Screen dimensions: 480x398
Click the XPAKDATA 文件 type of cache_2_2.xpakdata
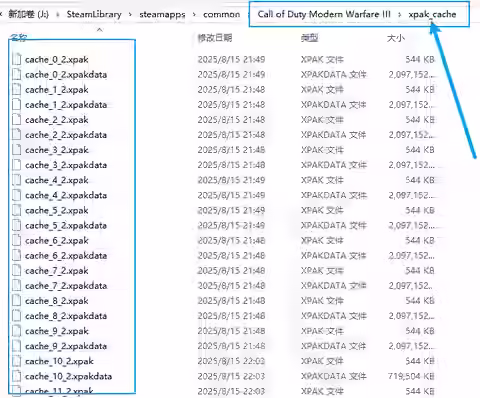click(333, 135)
